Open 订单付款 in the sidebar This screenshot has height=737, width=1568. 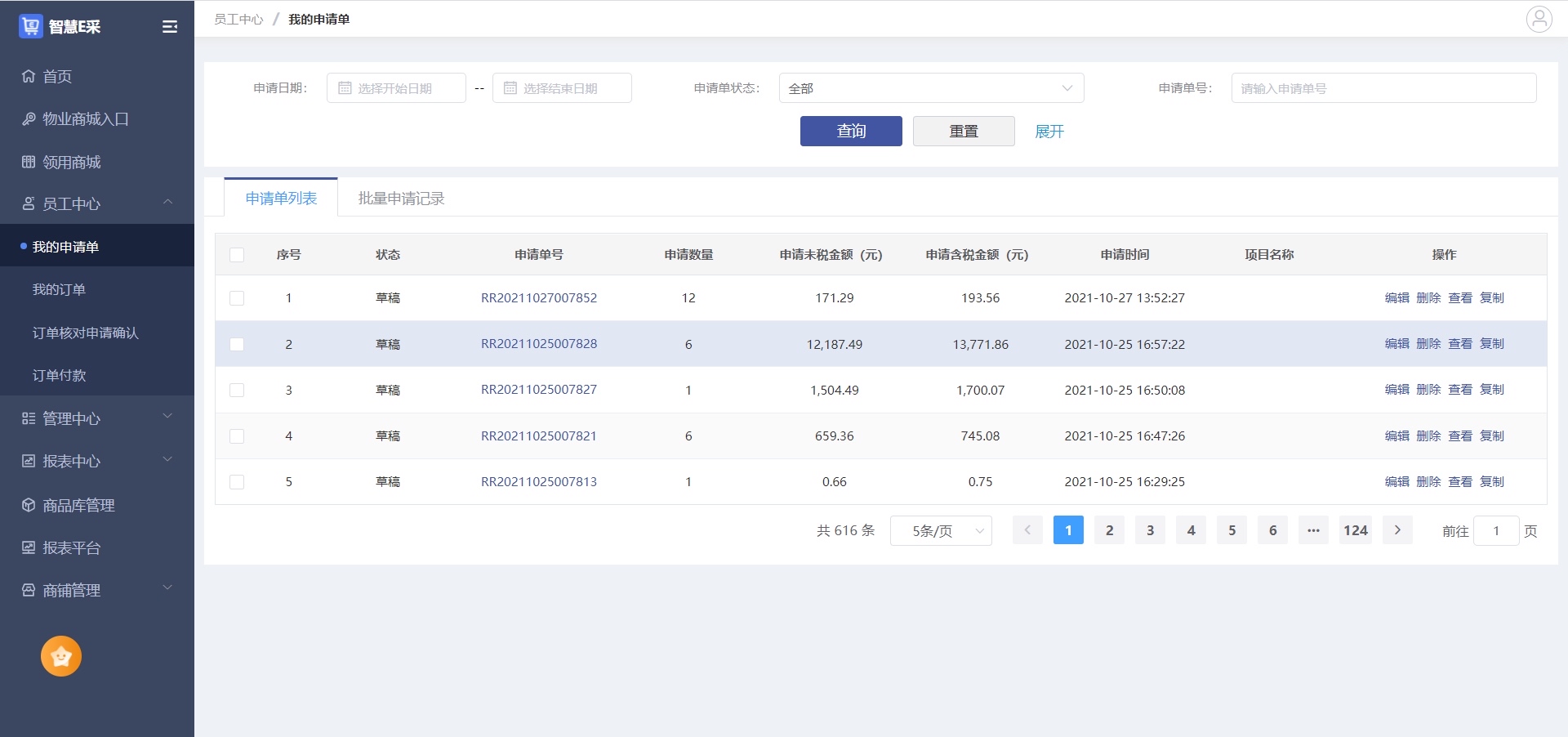click(97, 375)
